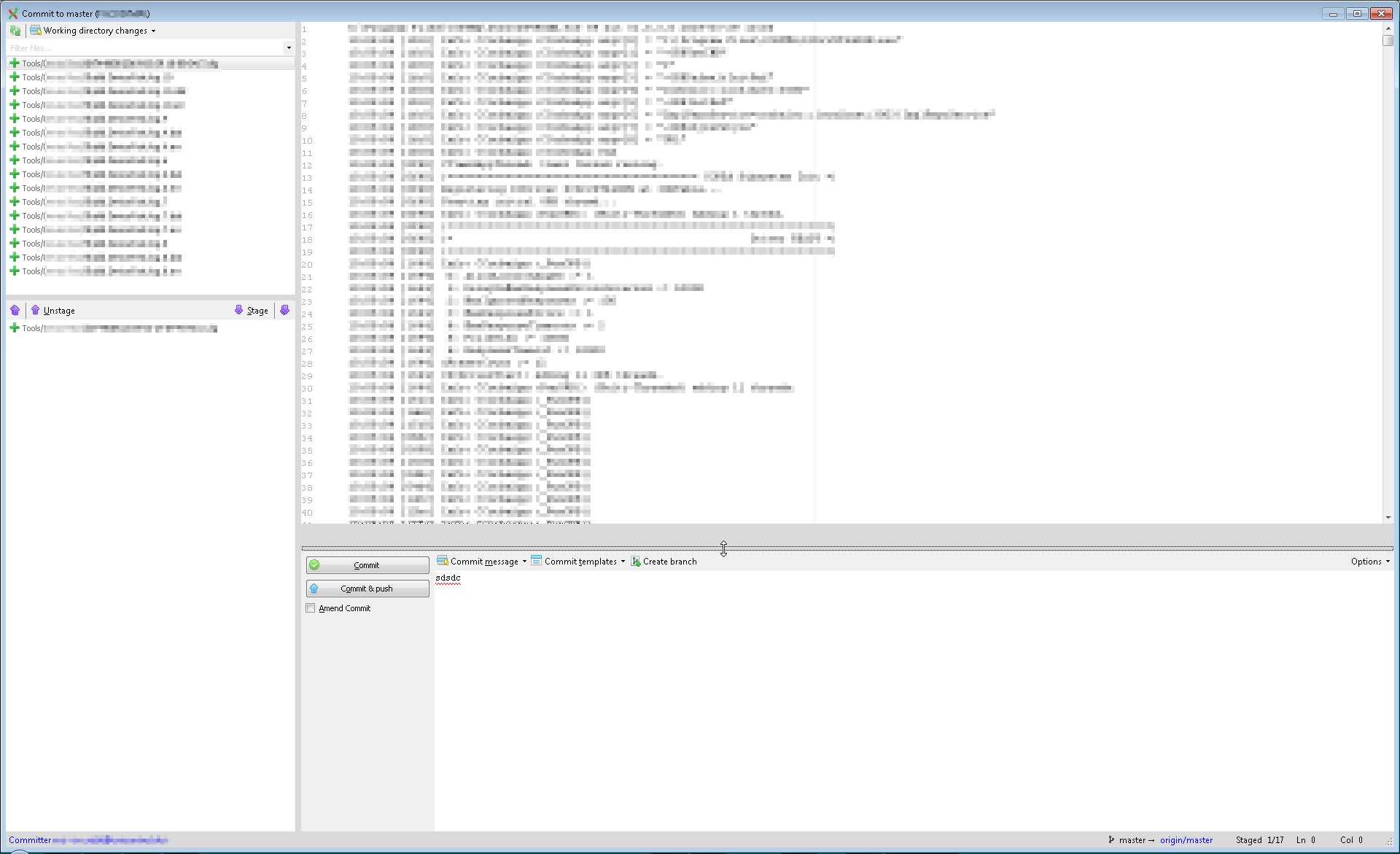Enable the Amend Commit checkbox
Screen dimensions: 1400x854
coord(311,608)
